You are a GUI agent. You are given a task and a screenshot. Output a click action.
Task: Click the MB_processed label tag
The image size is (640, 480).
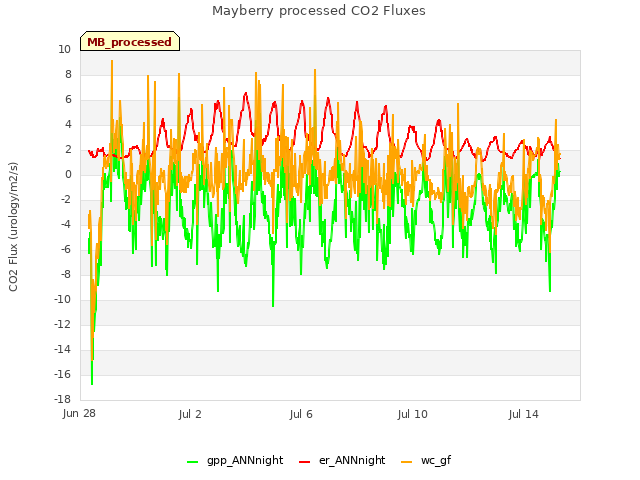tap(130, 41)
